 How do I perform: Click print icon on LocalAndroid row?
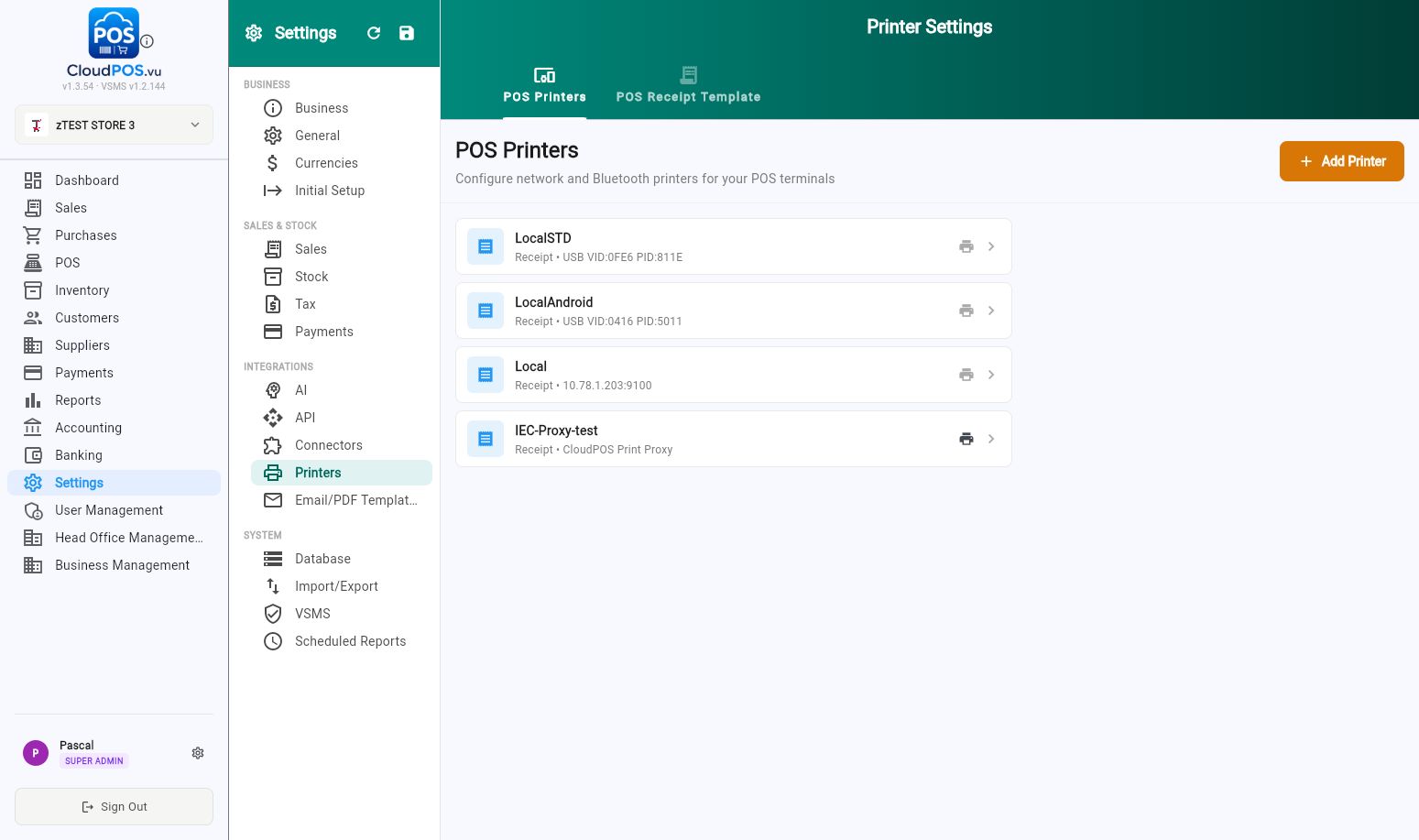pyautogui.click(x=966, y=311)
